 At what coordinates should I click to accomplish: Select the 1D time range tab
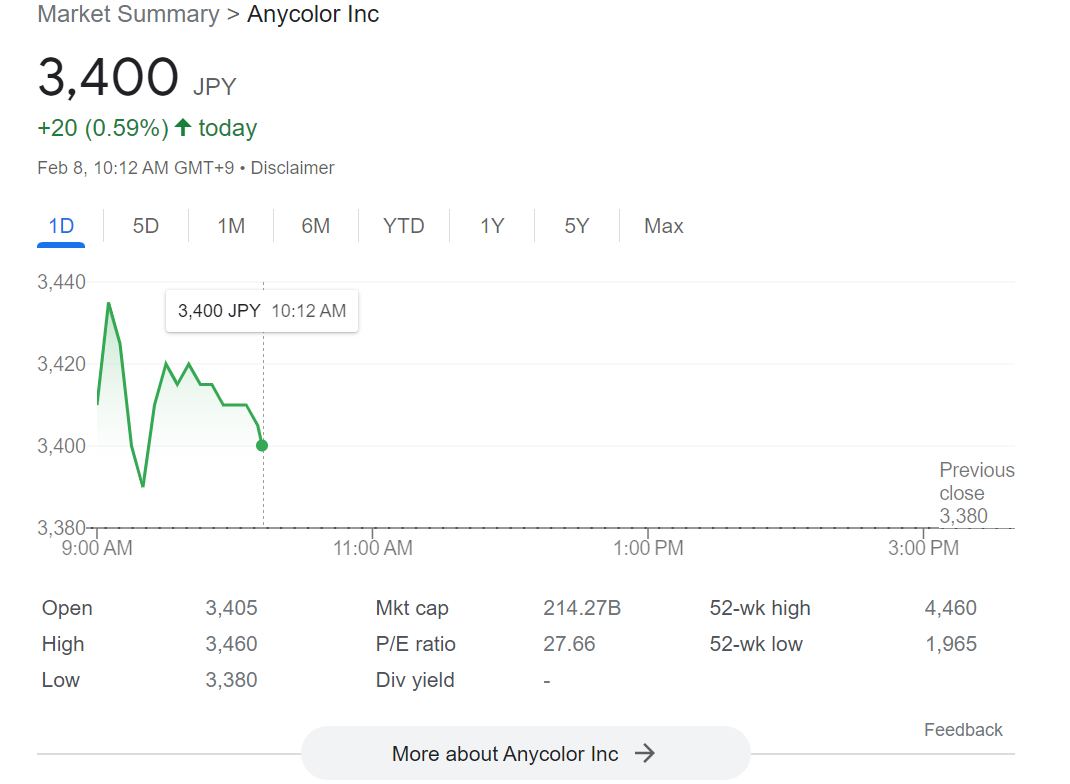click(61, 226)
